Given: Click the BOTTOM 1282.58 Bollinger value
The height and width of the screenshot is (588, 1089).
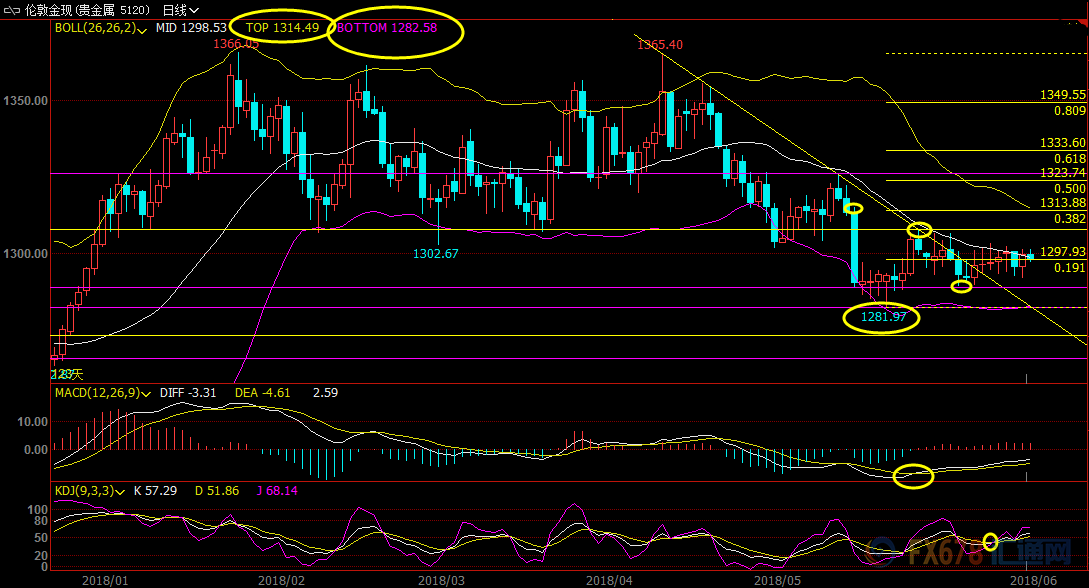Looking at the screenshot, I should pyautogui.click(x=387, y=28).
